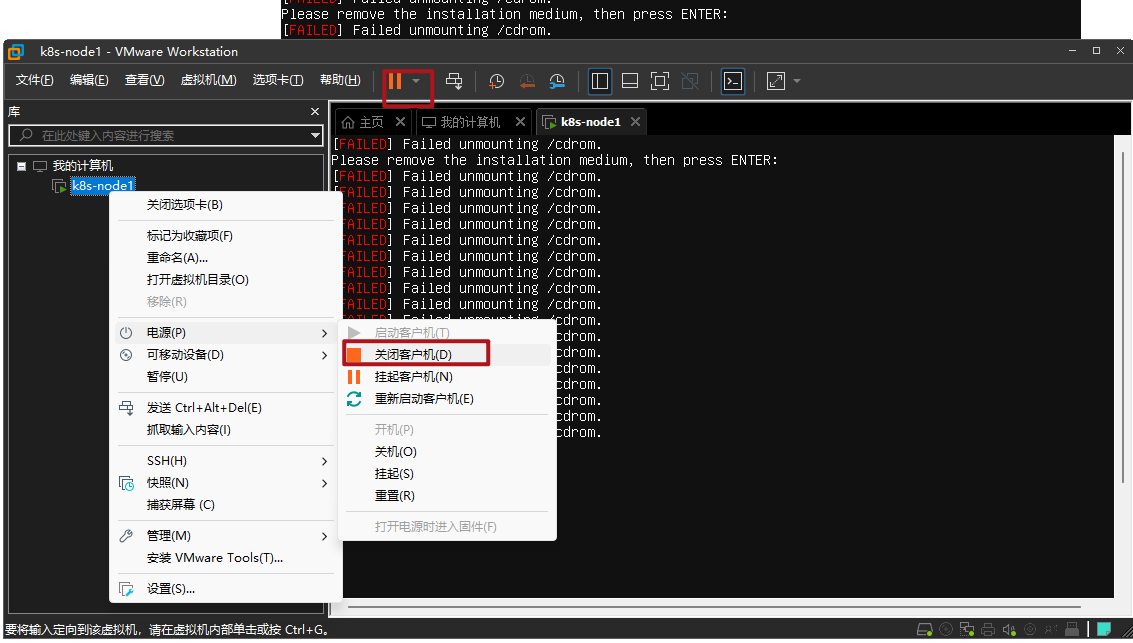Screen dimensions: 1133x643
Task: Collapse the 我的计算机 tree node
Action: (x=22, y=166)
